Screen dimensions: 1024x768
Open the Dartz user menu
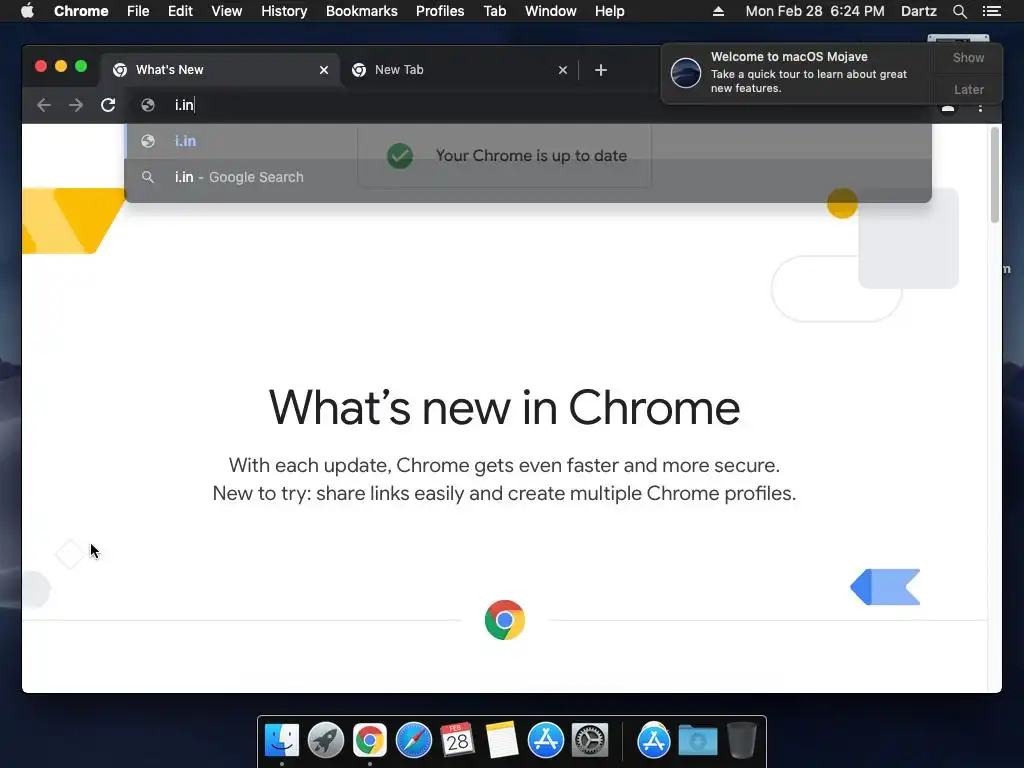pyautogui.click(x=919, y=11)
